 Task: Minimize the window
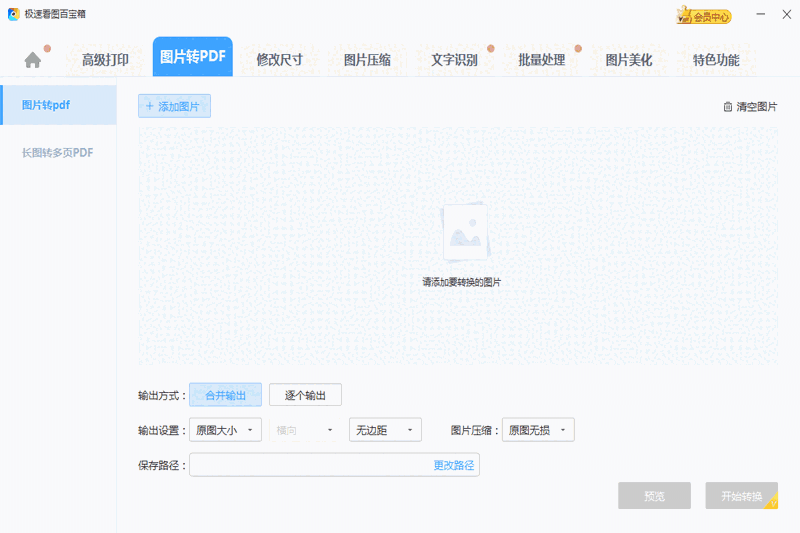[x=761, y=14]
